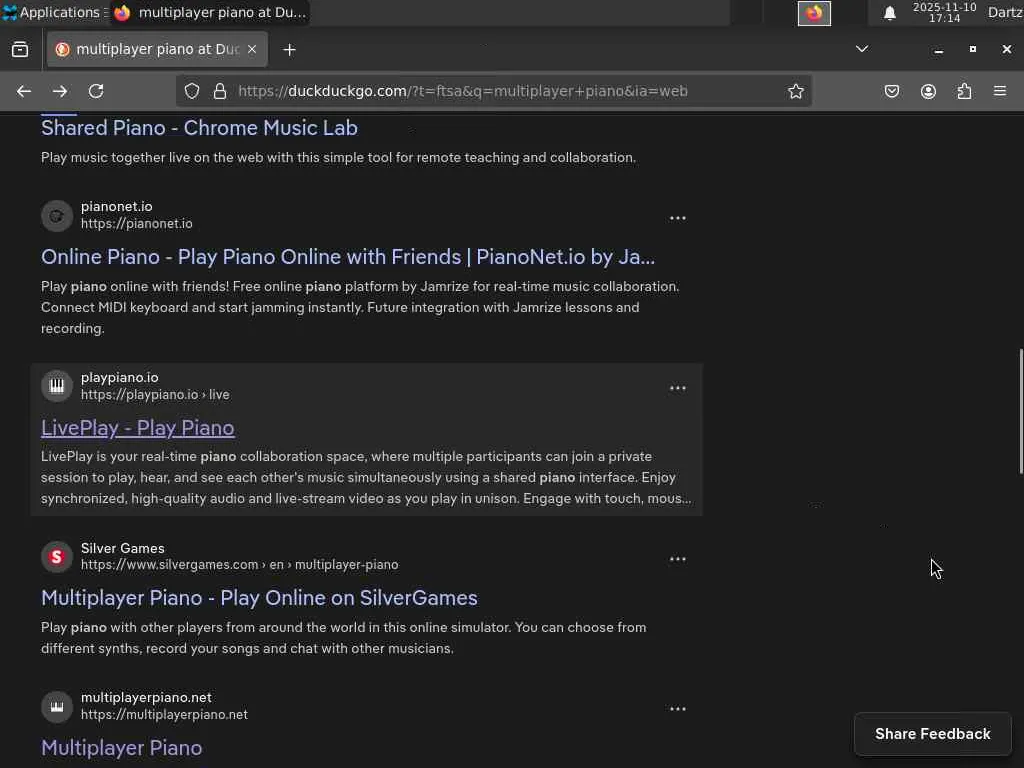Click the Firefox workspace thumbnail in panel
Screen dimensions: 1024x768
pos(814,13)
